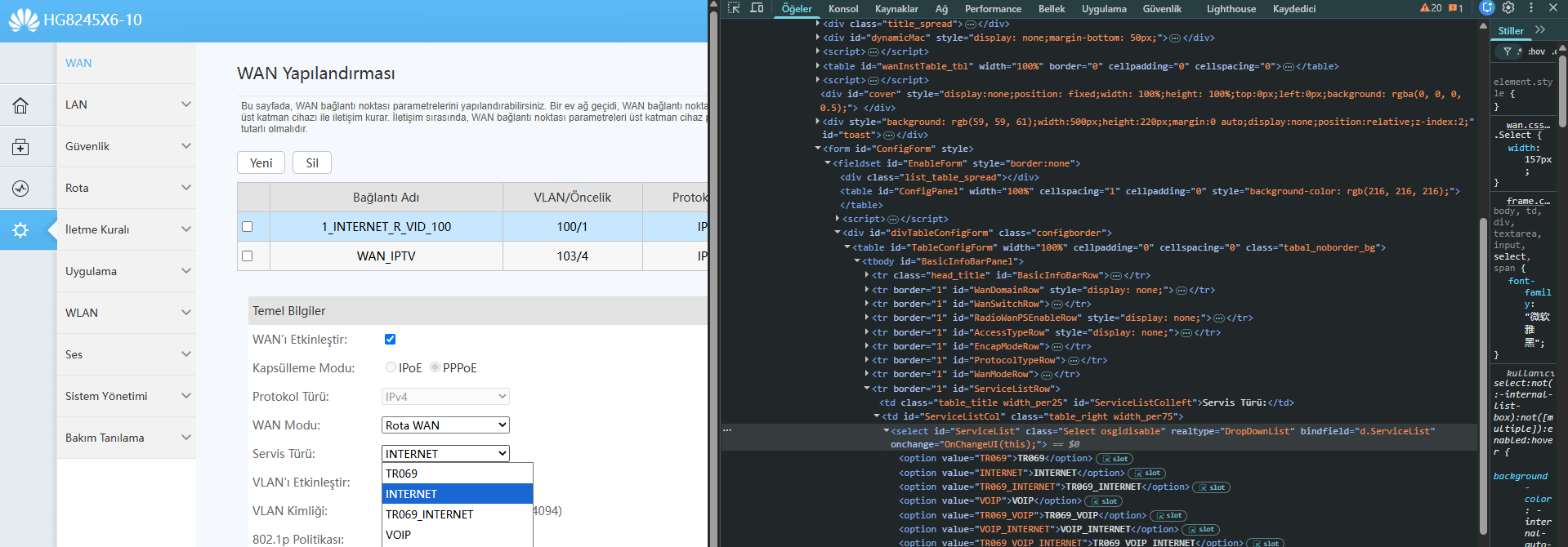
Task: Open the AI assistance icon in DevTools
Action: 1487,8
